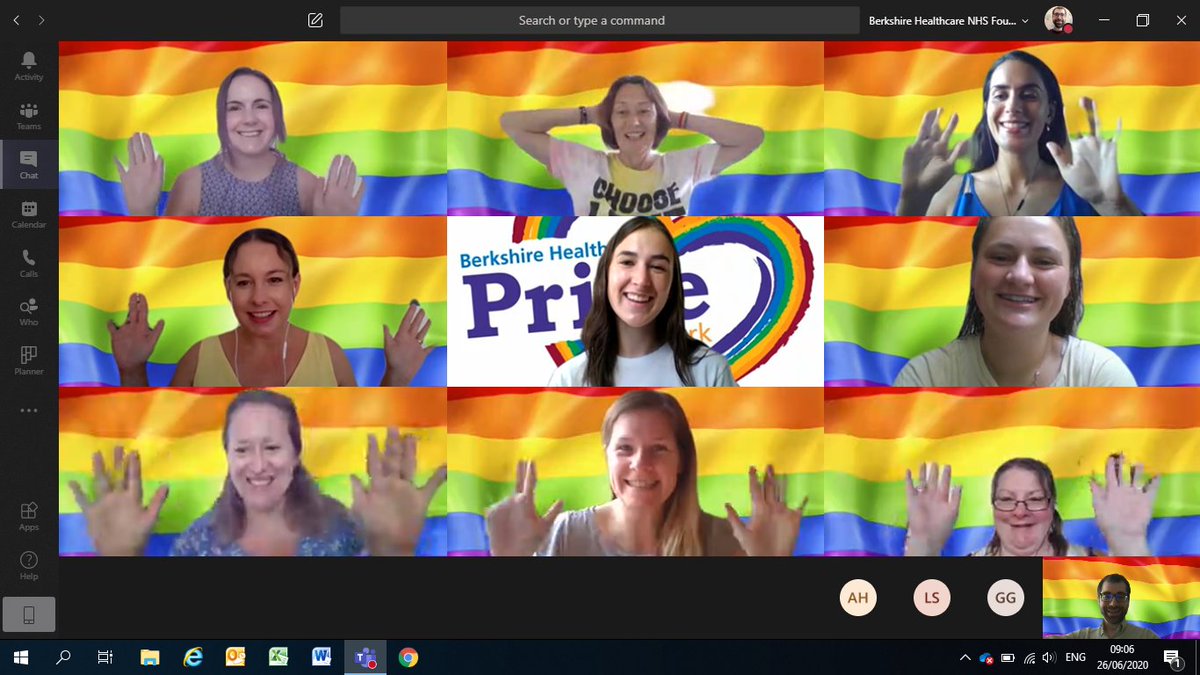Open the Wi-Fi network tray icon
The width and height of the screenshot is (1200, 675).
1029,658
